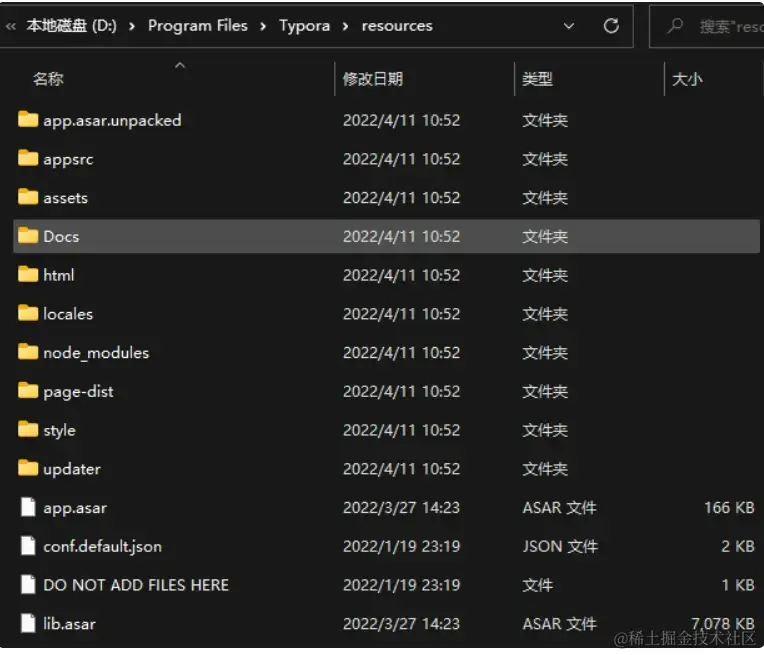Click 文件 type of DO NOT ADD FILES HERE

[x=537, y=585]
